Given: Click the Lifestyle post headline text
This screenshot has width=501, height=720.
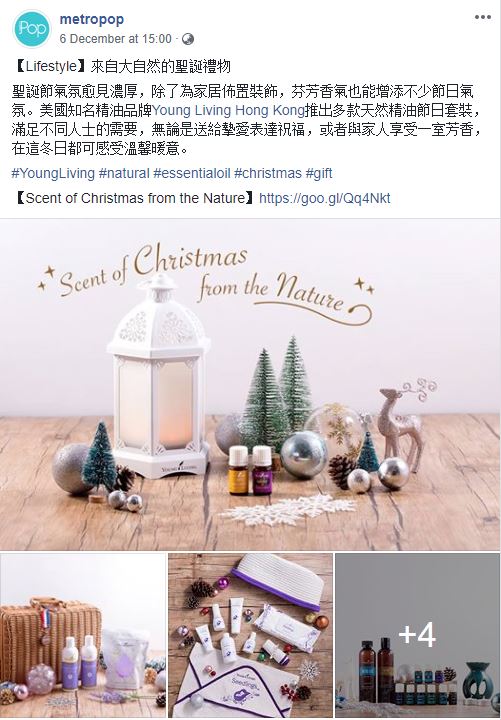Looking at the screenshot, I should [x=121, y=67].
